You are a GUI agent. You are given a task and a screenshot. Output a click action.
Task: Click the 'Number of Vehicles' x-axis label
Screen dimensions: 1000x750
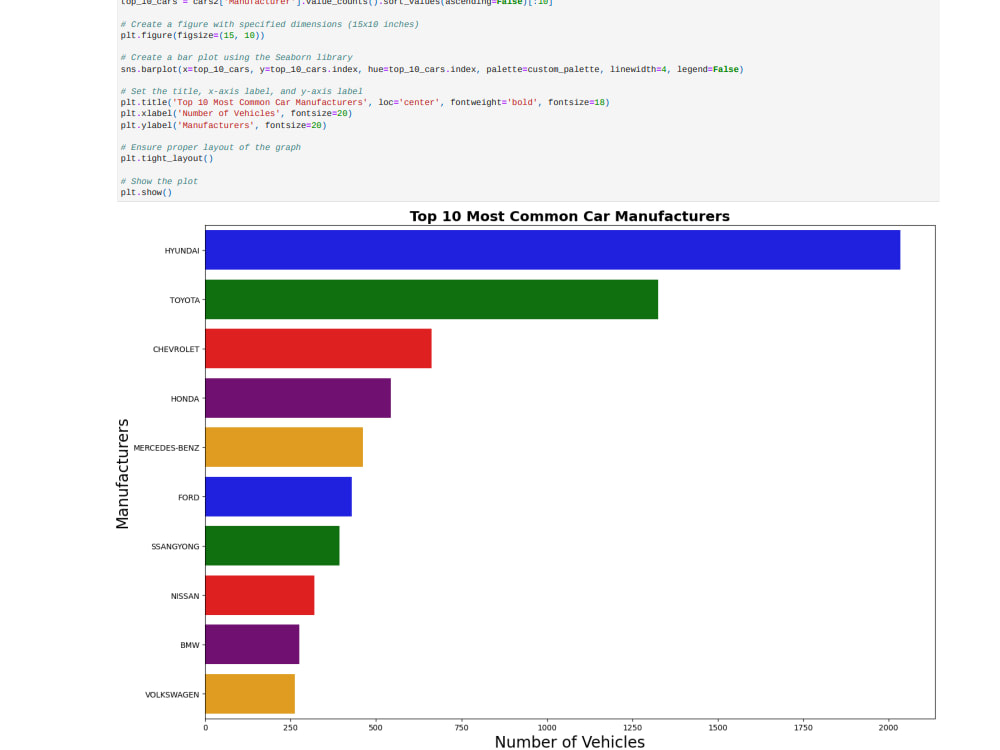point(570,742)
